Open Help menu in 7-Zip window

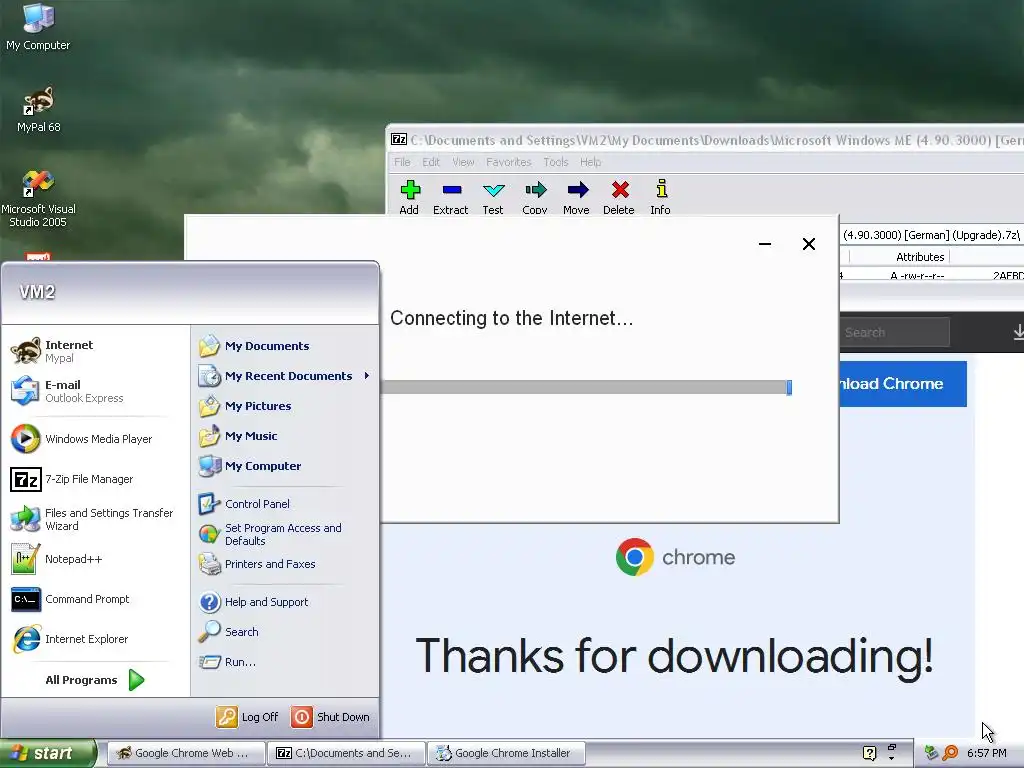(590, 162)
